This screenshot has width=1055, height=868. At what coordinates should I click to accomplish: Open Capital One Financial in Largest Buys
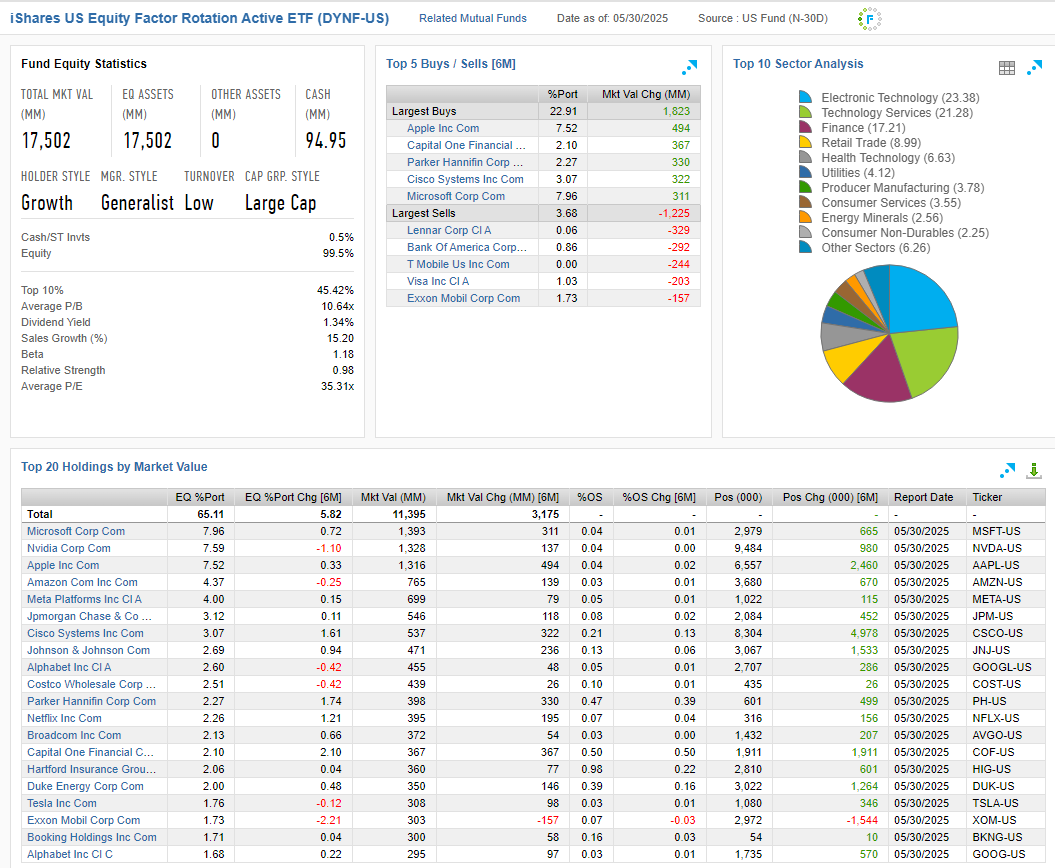466,145
